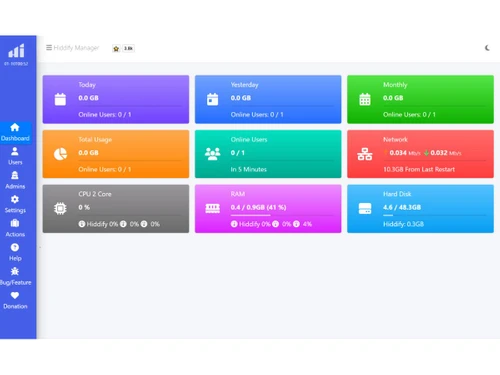Click the Hiddify bar-chart logo icon
This screenshot has height=375, width=500.
16,51
